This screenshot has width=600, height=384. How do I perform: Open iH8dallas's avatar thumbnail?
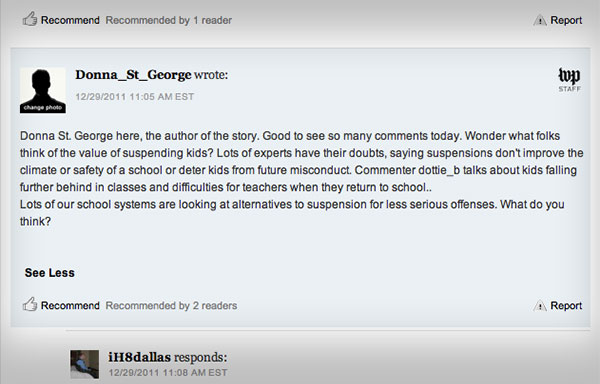coord(85,364)
